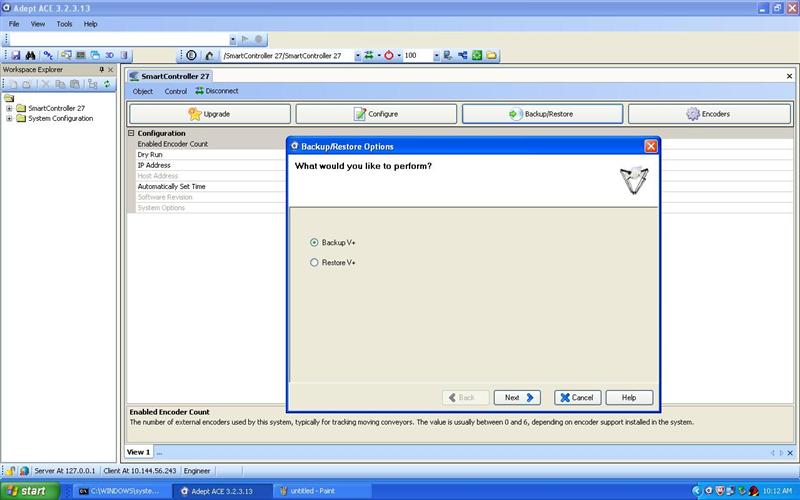This screenshot has width=800, height=500.
Task: Click the lock icon in status bar
Action: [x=10, y=471]
